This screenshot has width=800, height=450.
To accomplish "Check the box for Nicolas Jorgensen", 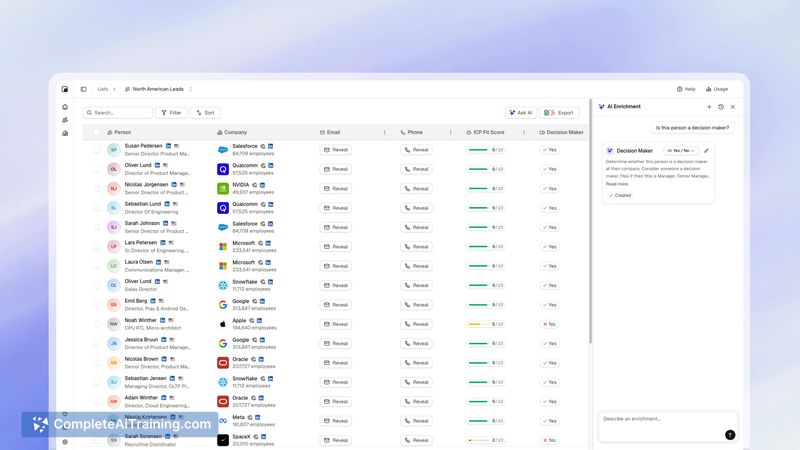I will pos(96,188).
